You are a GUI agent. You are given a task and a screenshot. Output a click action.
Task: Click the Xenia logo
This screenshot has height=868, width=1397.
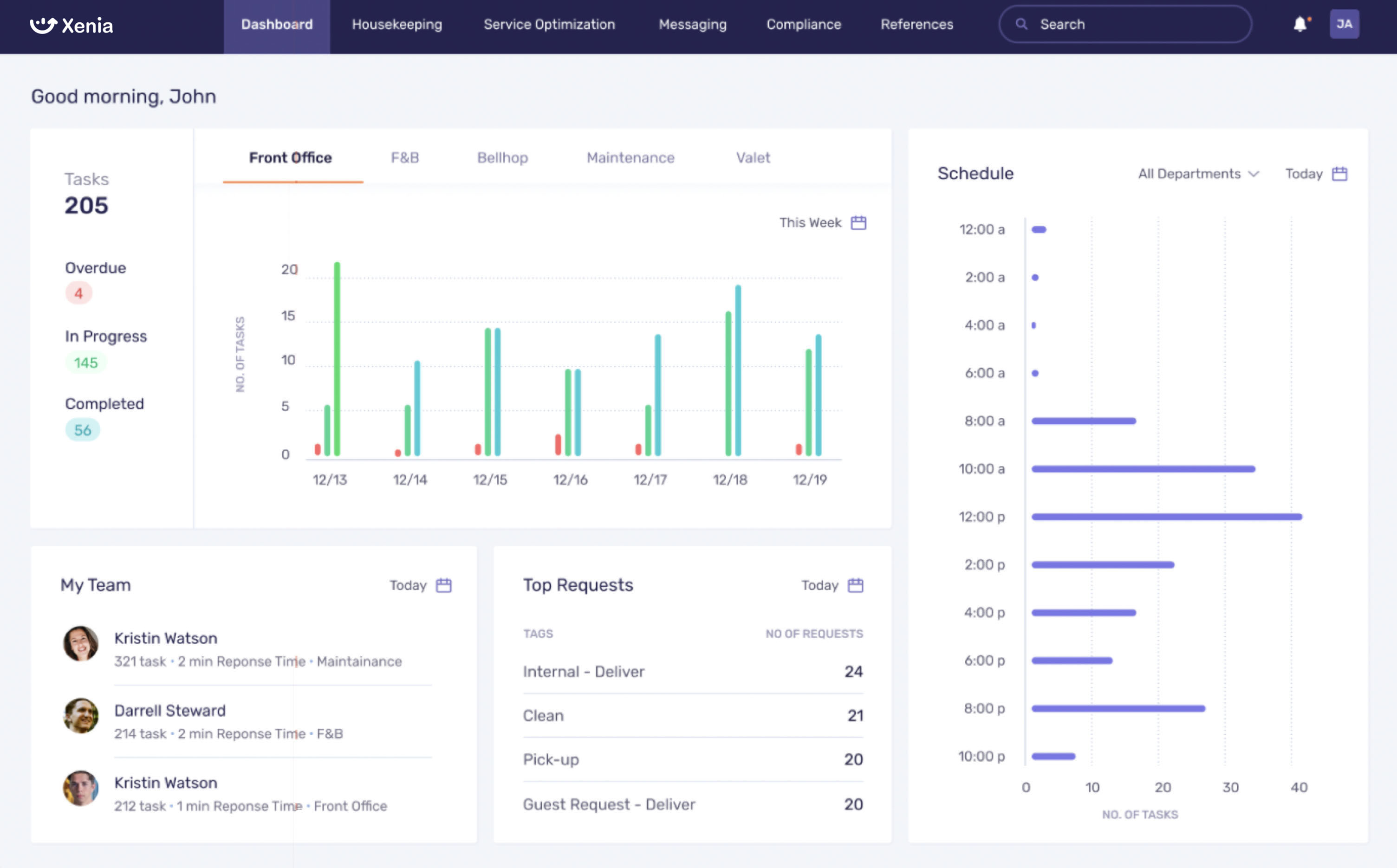click(x=71, y=25)
